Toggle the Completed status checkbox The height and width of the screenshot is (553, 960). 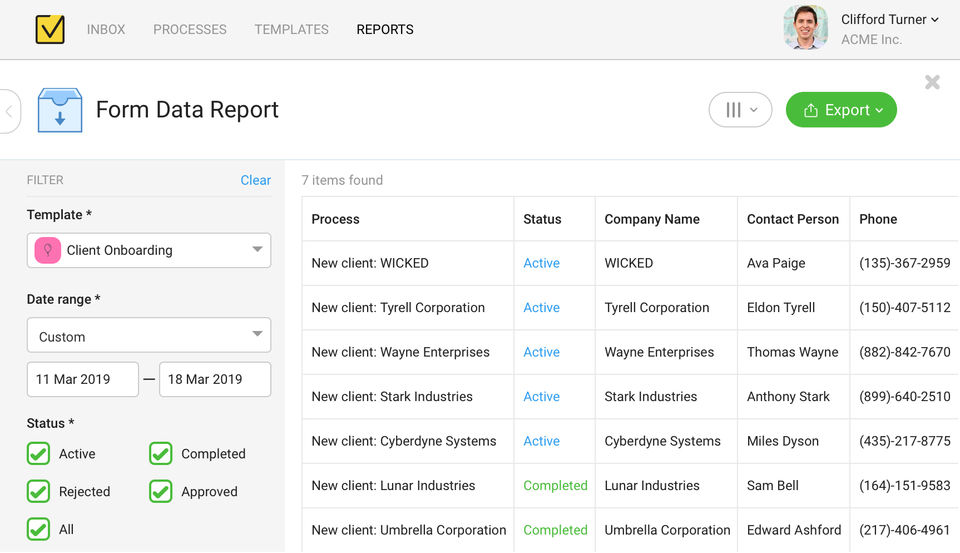pos(161,454)
